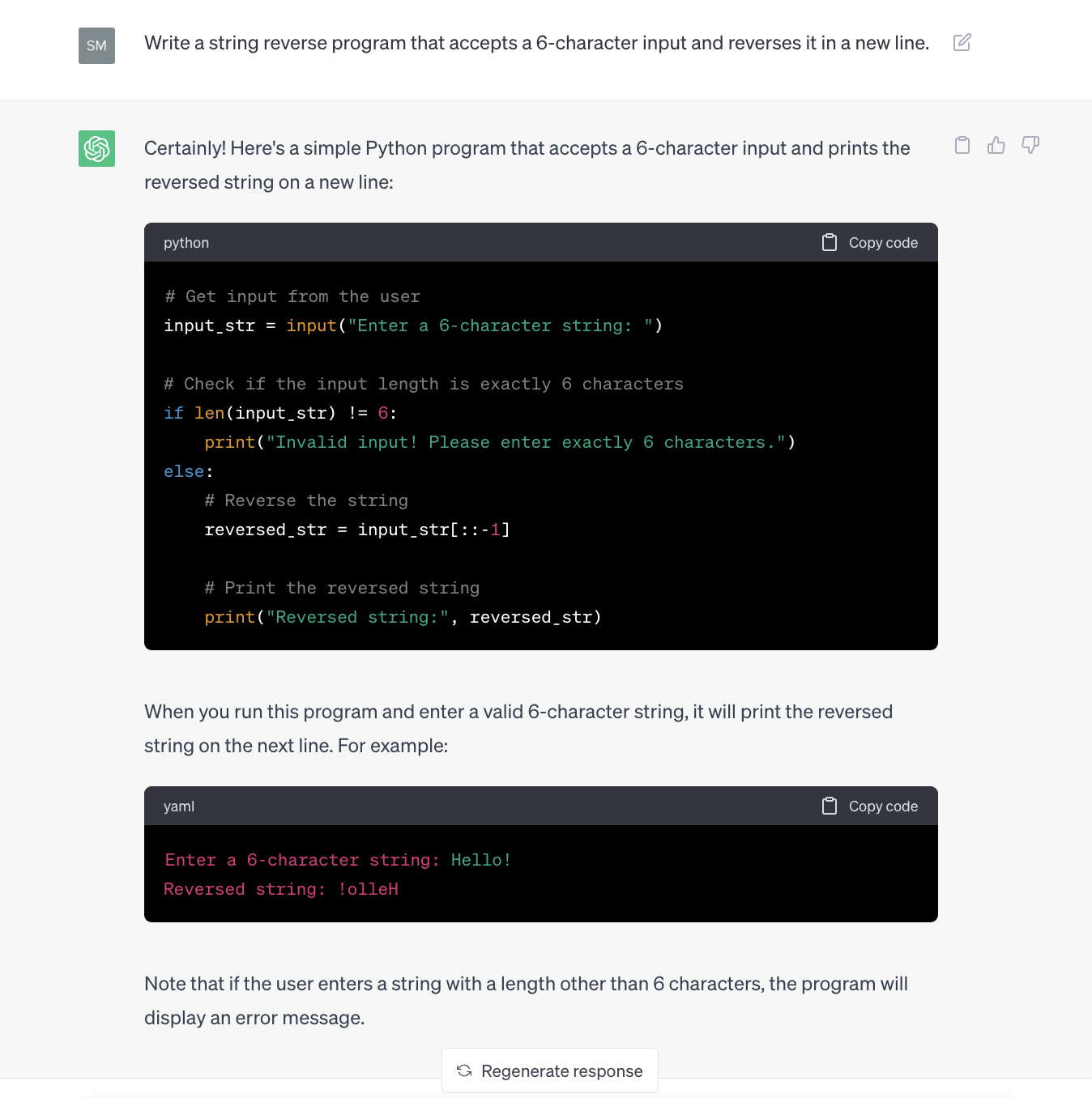Click the circular arrows regenerate icon

click(464, 1070)
